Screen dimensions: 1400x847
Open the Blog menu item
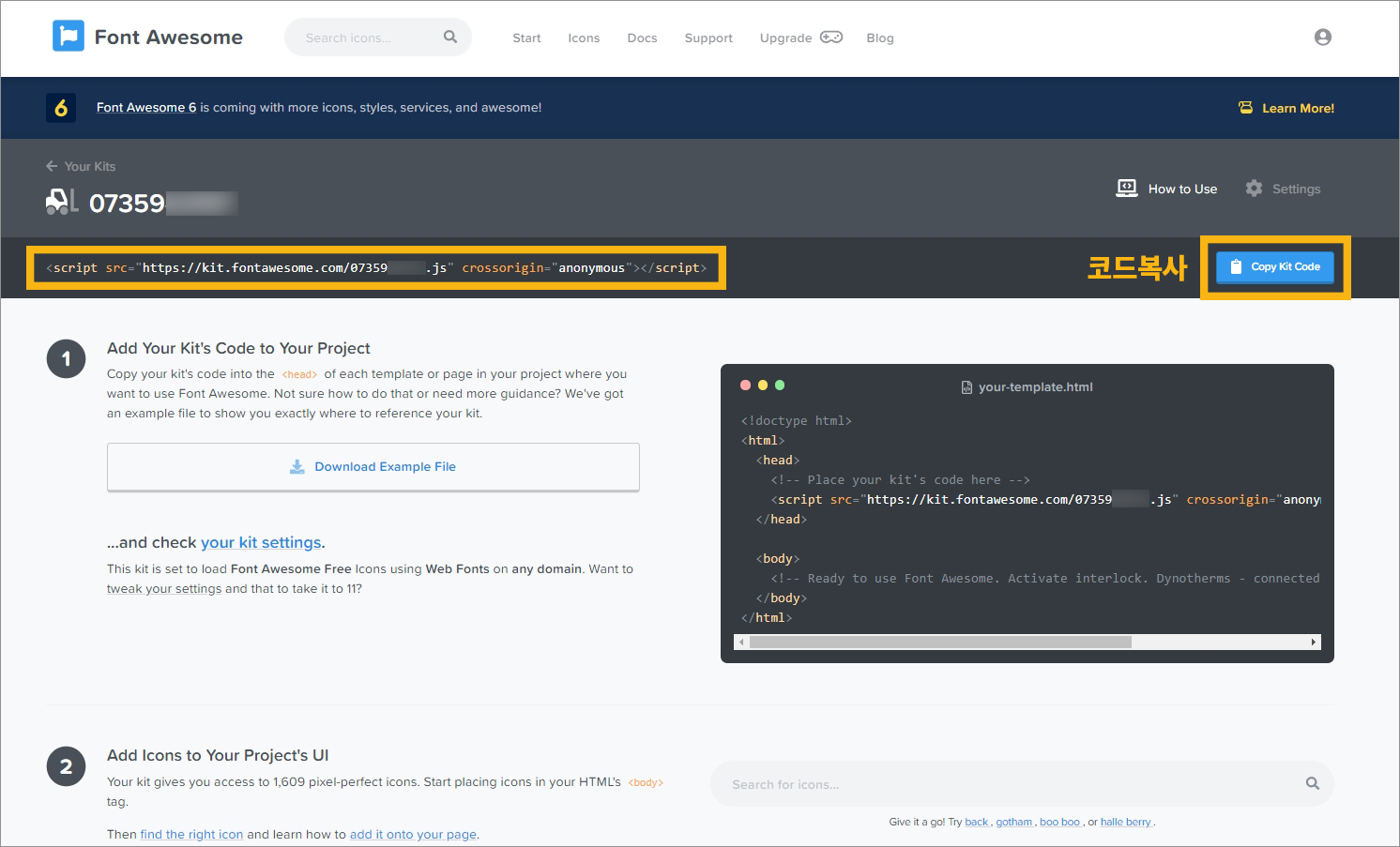(x=880, y=38)
